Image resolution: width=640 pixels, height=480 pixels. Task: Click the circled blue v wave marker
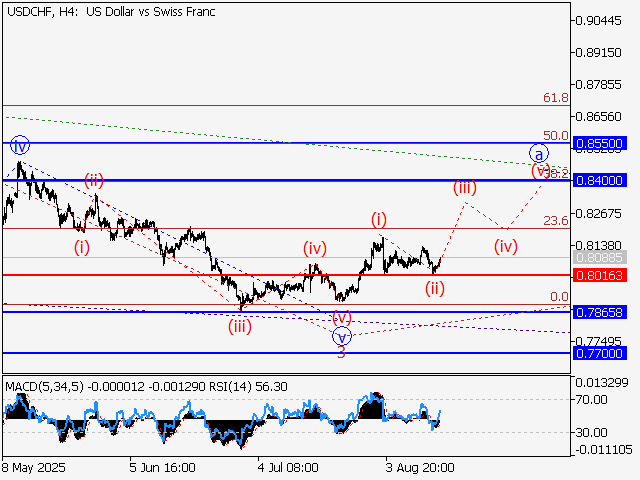pos(342,337)
